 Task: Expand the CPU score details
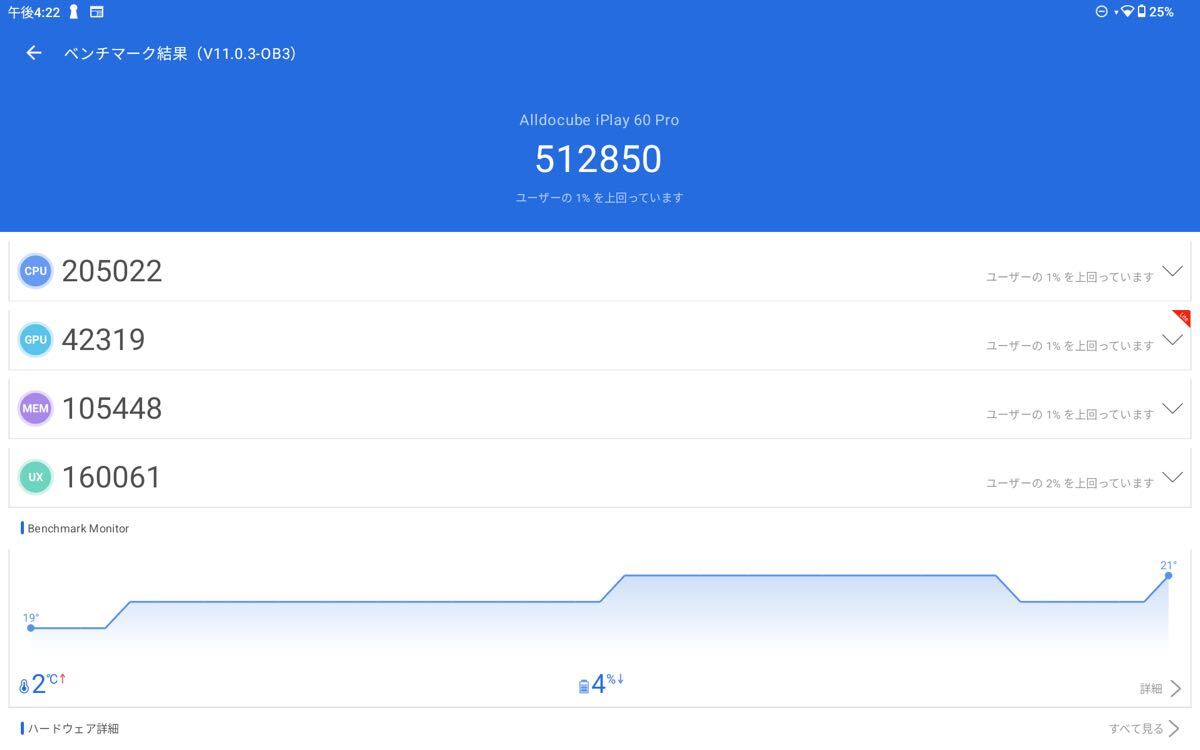click(x=1172, y=272)
